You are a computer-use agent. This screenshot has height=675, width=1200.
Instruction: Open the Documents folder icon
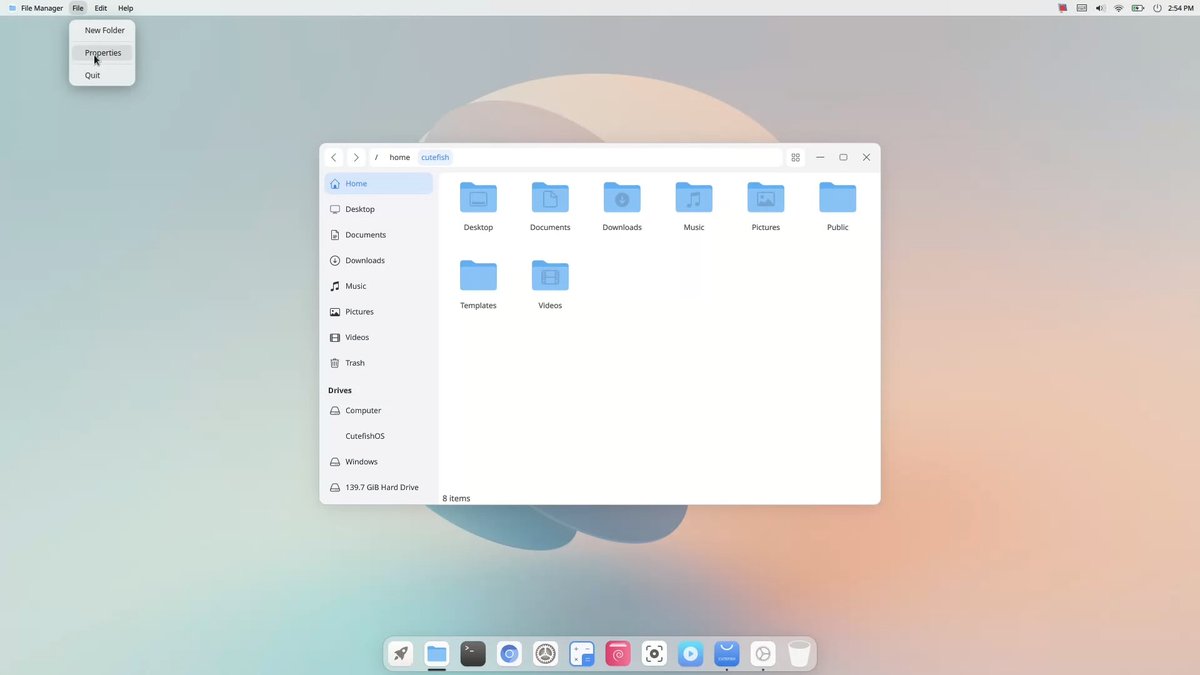click(x=550, y=198)
